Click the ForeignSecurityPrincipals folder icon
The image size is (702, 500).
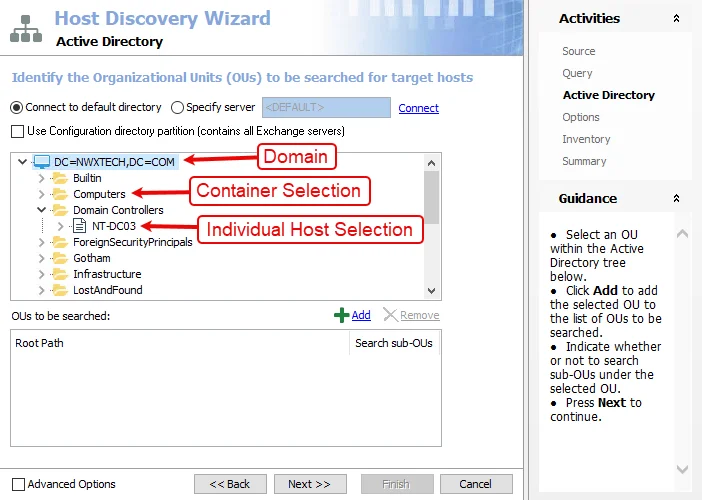pyautogui.click(x=60, y=242)
